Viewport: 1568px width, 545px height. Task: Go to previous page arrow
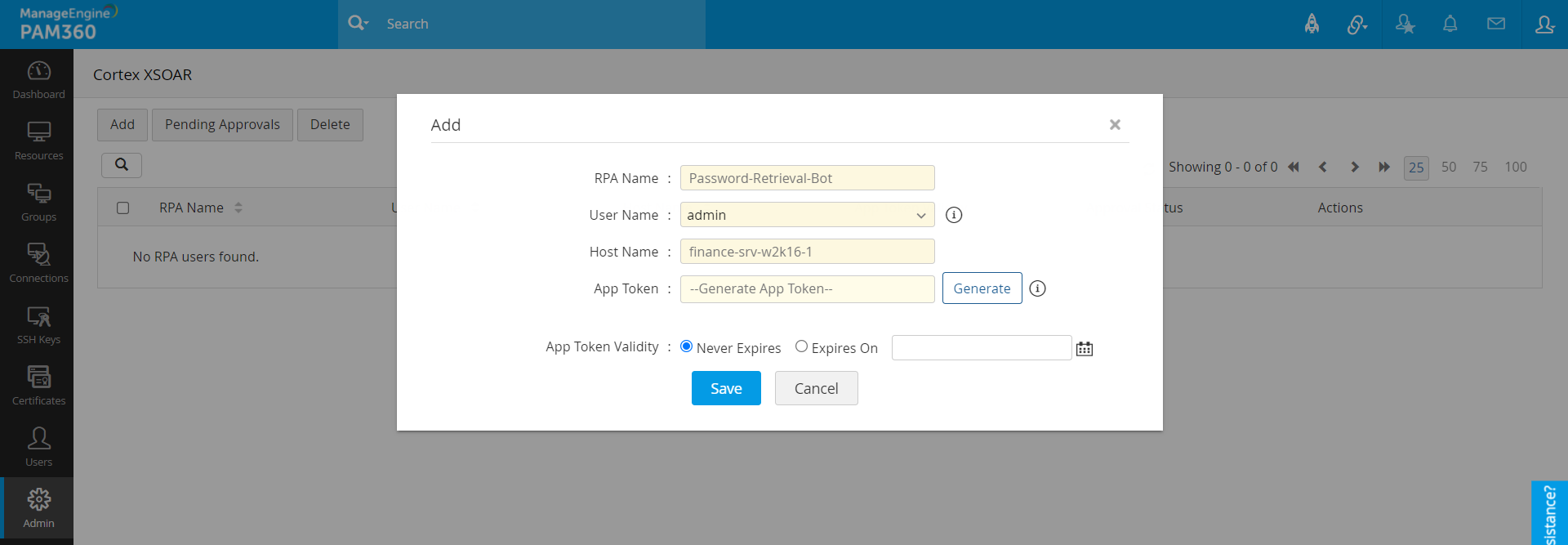[1323, 167]
